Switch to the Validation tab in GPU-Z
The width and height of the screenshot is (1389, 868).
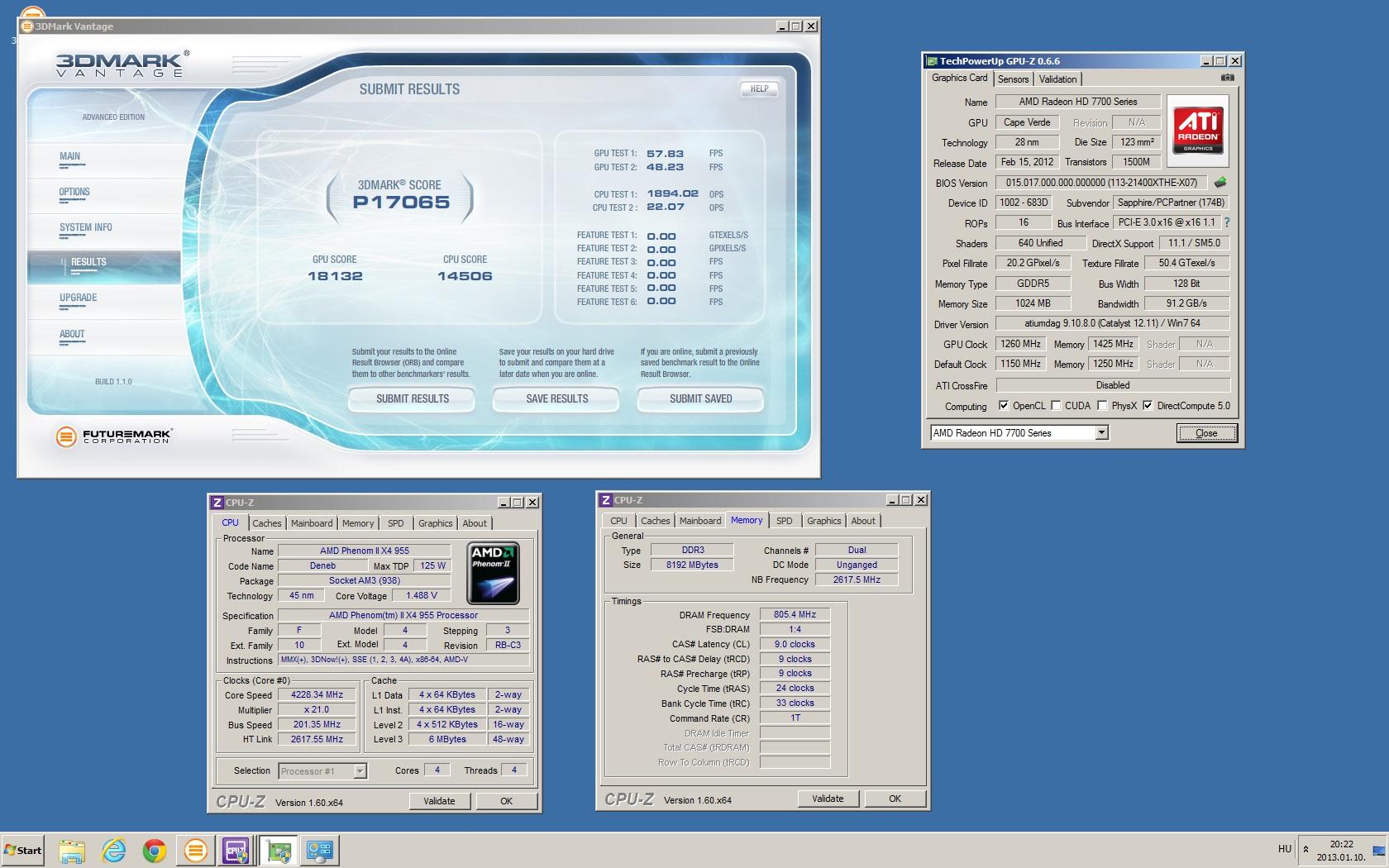click(x=1057, y=79)
